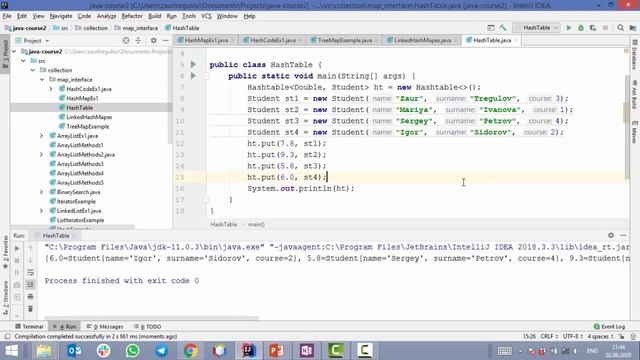Open the Messages tool window

click(105, 327)
